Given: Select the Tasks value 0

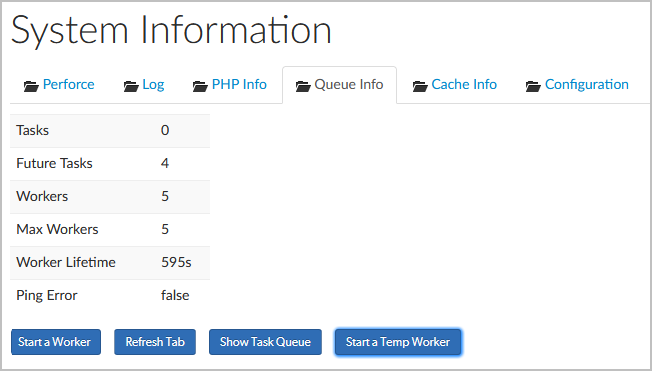Looking at the screenshot, I should tap(165, 131).
